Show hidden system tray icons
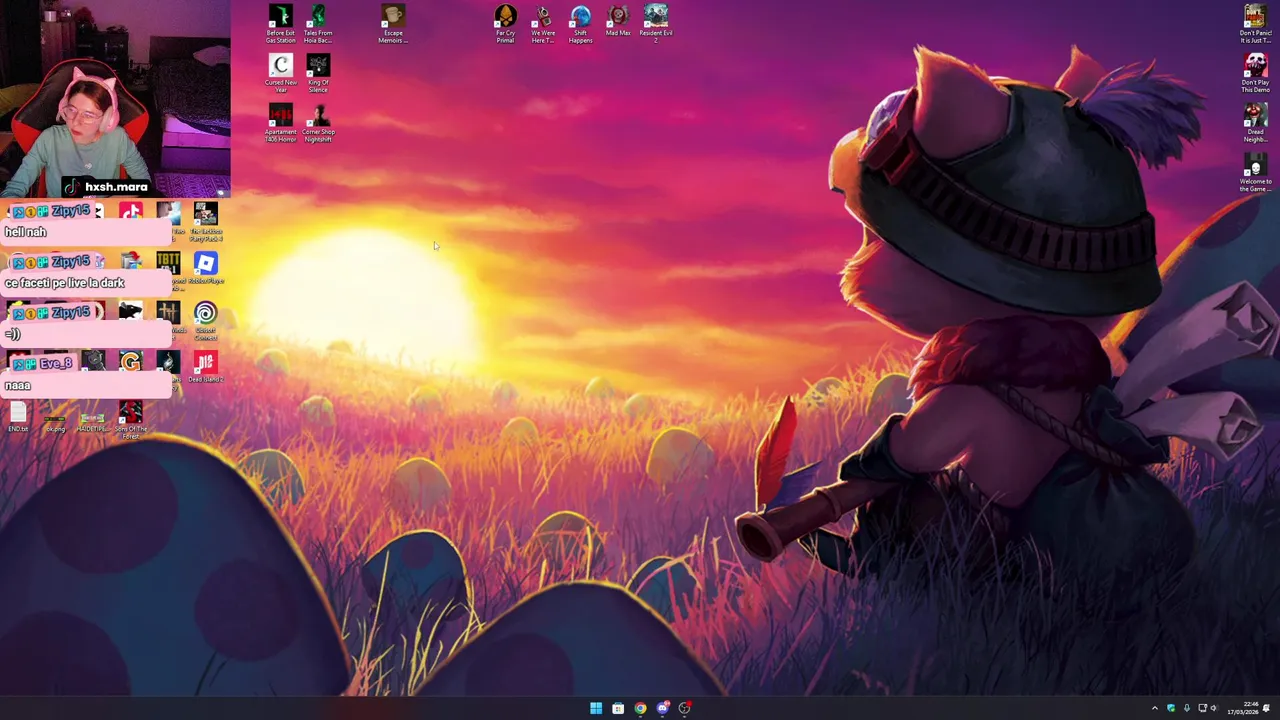Viewport: 1280px width, 720px height. pos(1155,708)
